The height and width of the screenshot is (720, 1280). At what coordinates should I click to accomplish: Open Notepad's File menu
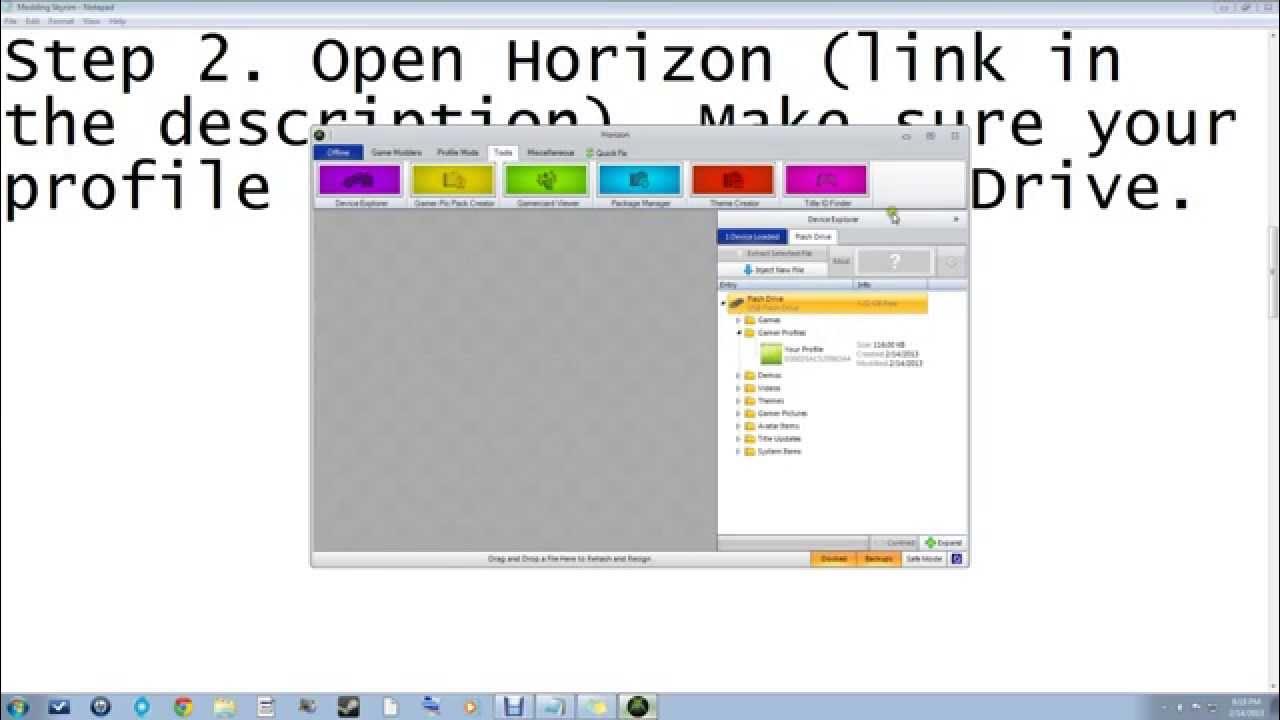click(9, 21)
